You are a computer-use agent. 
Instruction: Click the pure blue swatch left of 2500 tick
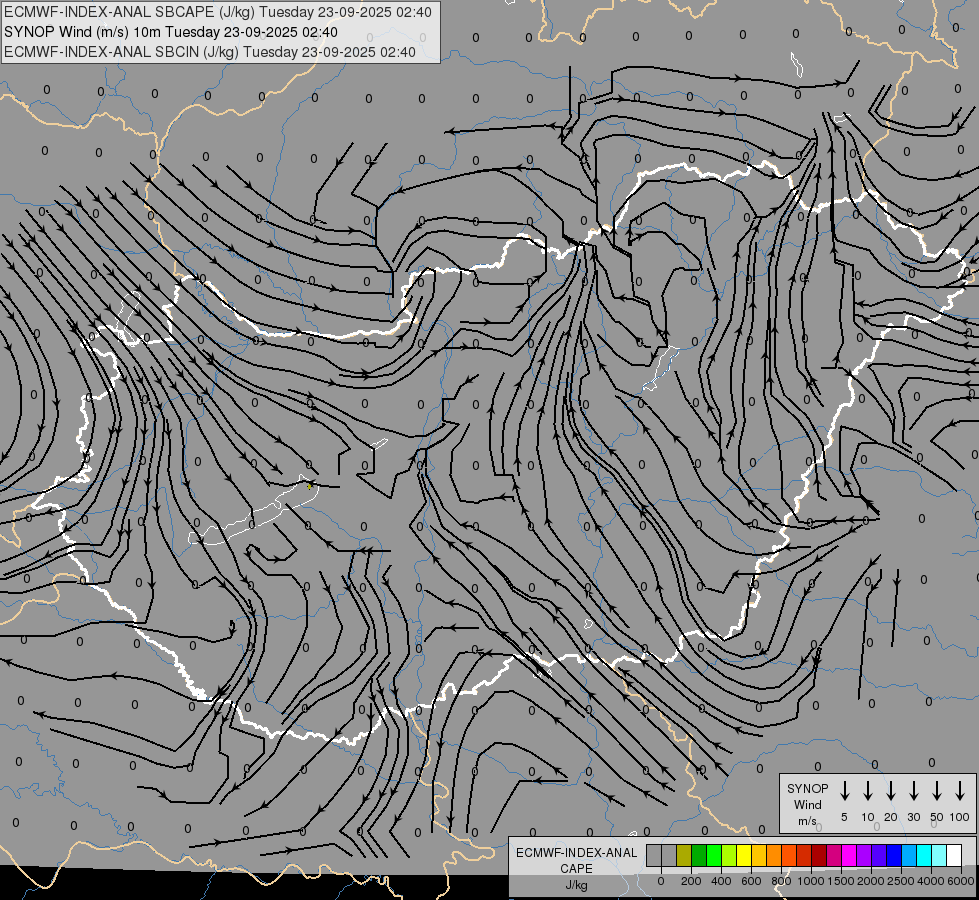[x=893, y=856]
